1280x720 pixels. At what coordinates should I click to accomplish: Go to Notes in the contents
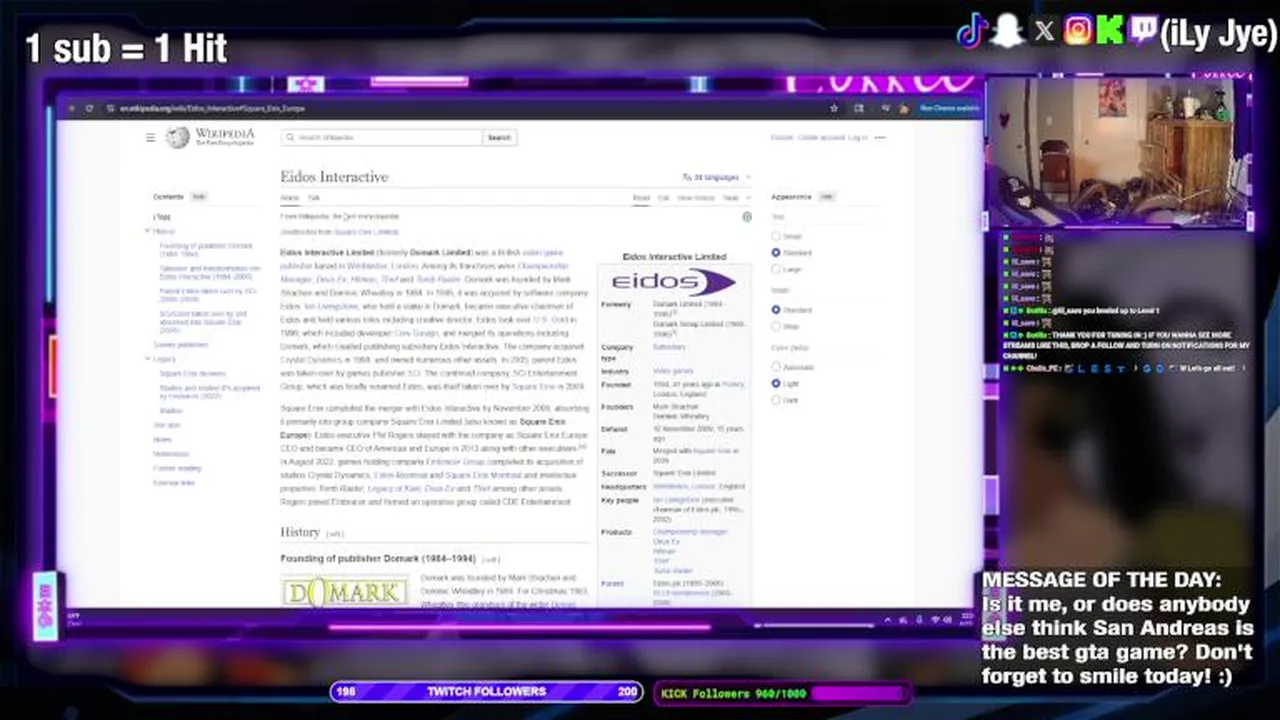pos(162,439)
